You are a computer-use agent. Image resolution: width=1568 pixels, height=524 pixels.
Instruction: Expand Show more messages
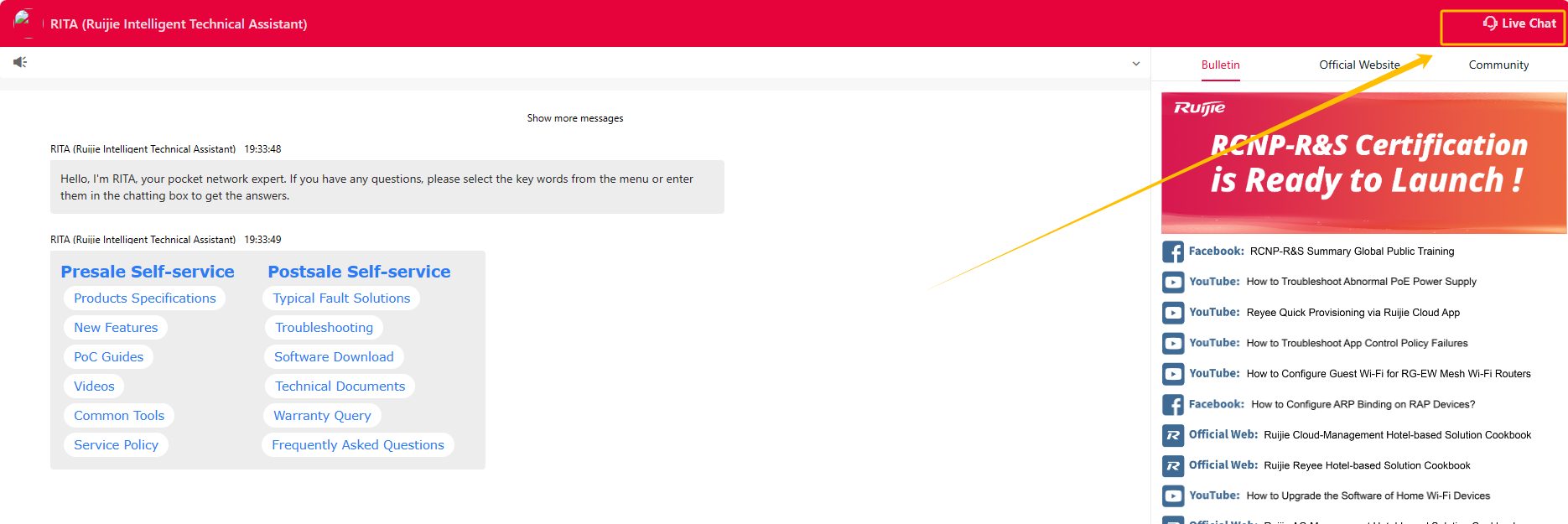coord(574,118)
